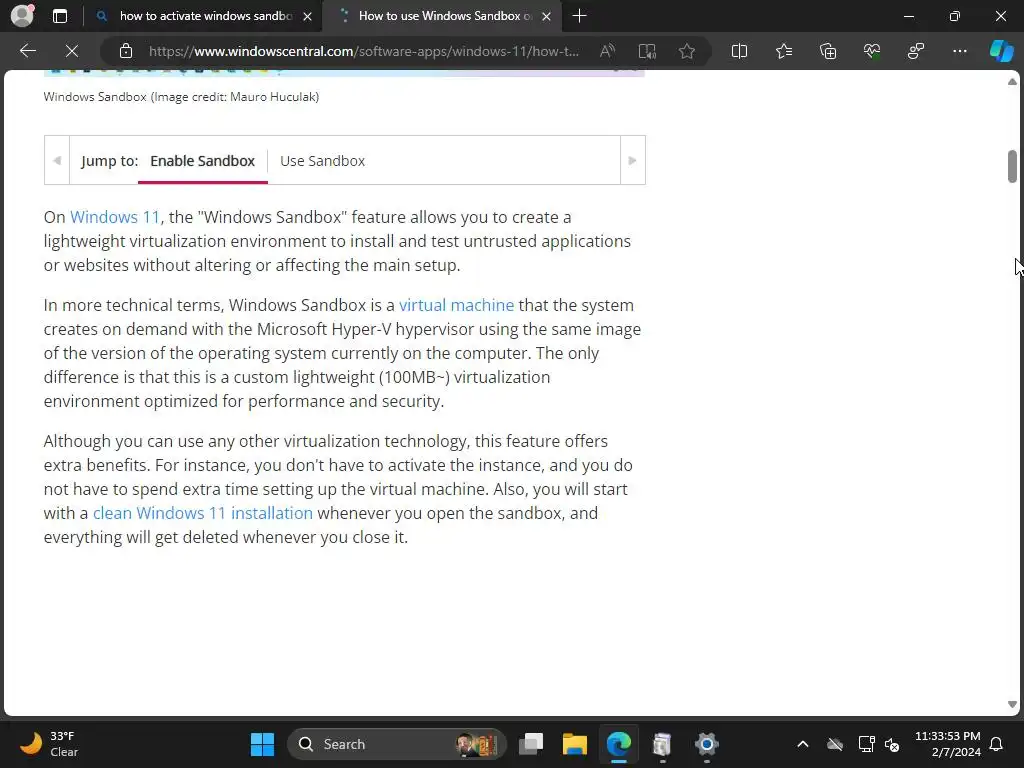Click the jump bar right arrow

[632, 160]
